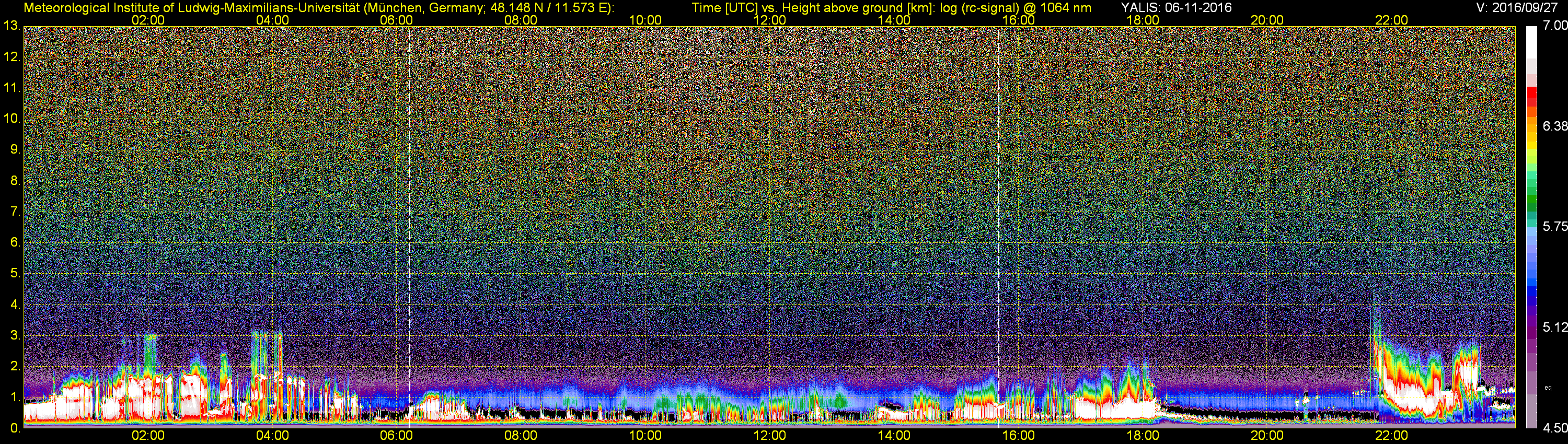The image size is (1568, 444).
Task: Click the 'V: 2016/09/27' version label
Action: (x=1516, y=7)
